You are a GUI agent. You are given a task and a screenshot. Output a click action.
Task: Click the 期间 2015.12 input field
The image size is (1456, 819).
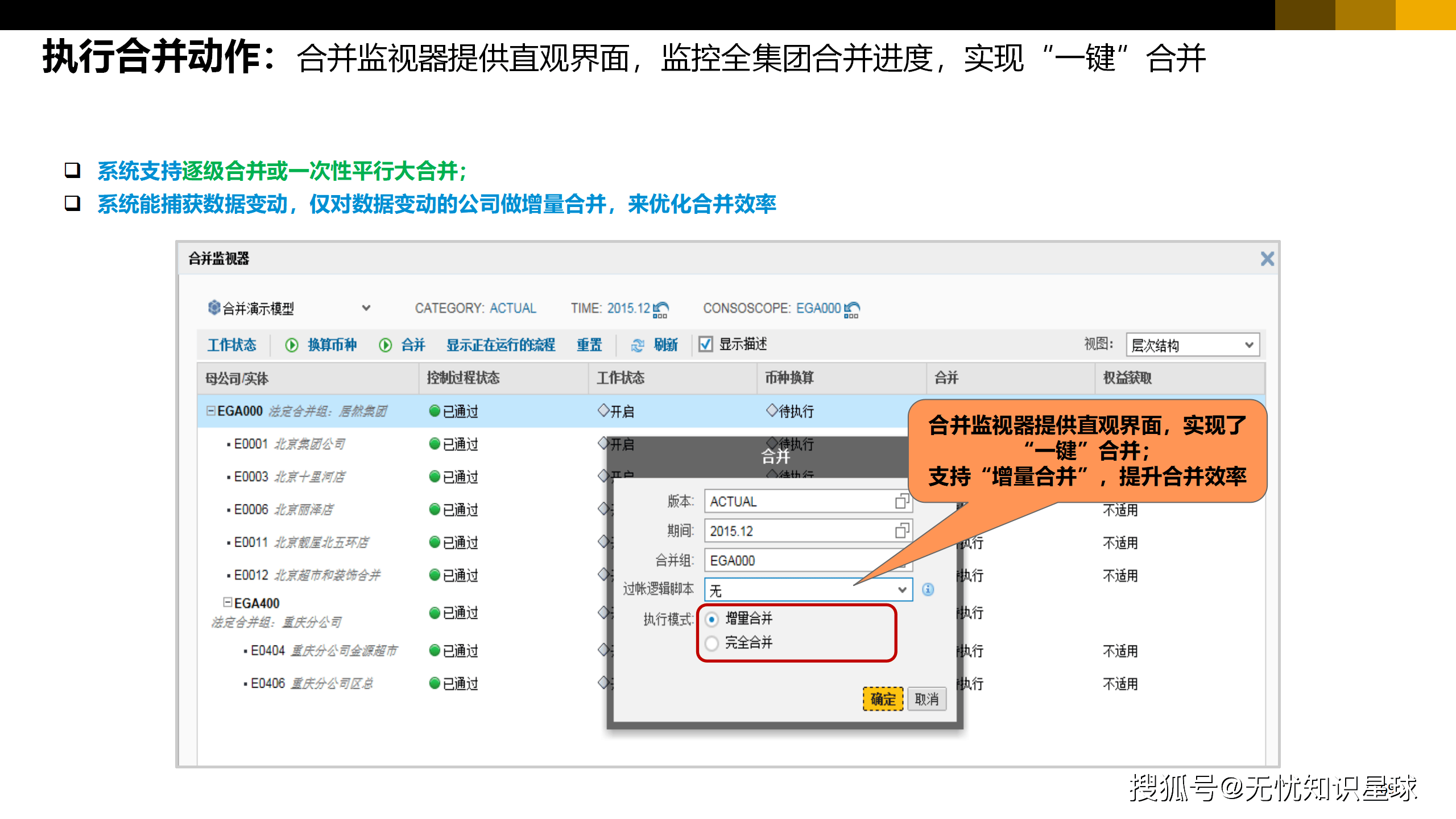808,531
